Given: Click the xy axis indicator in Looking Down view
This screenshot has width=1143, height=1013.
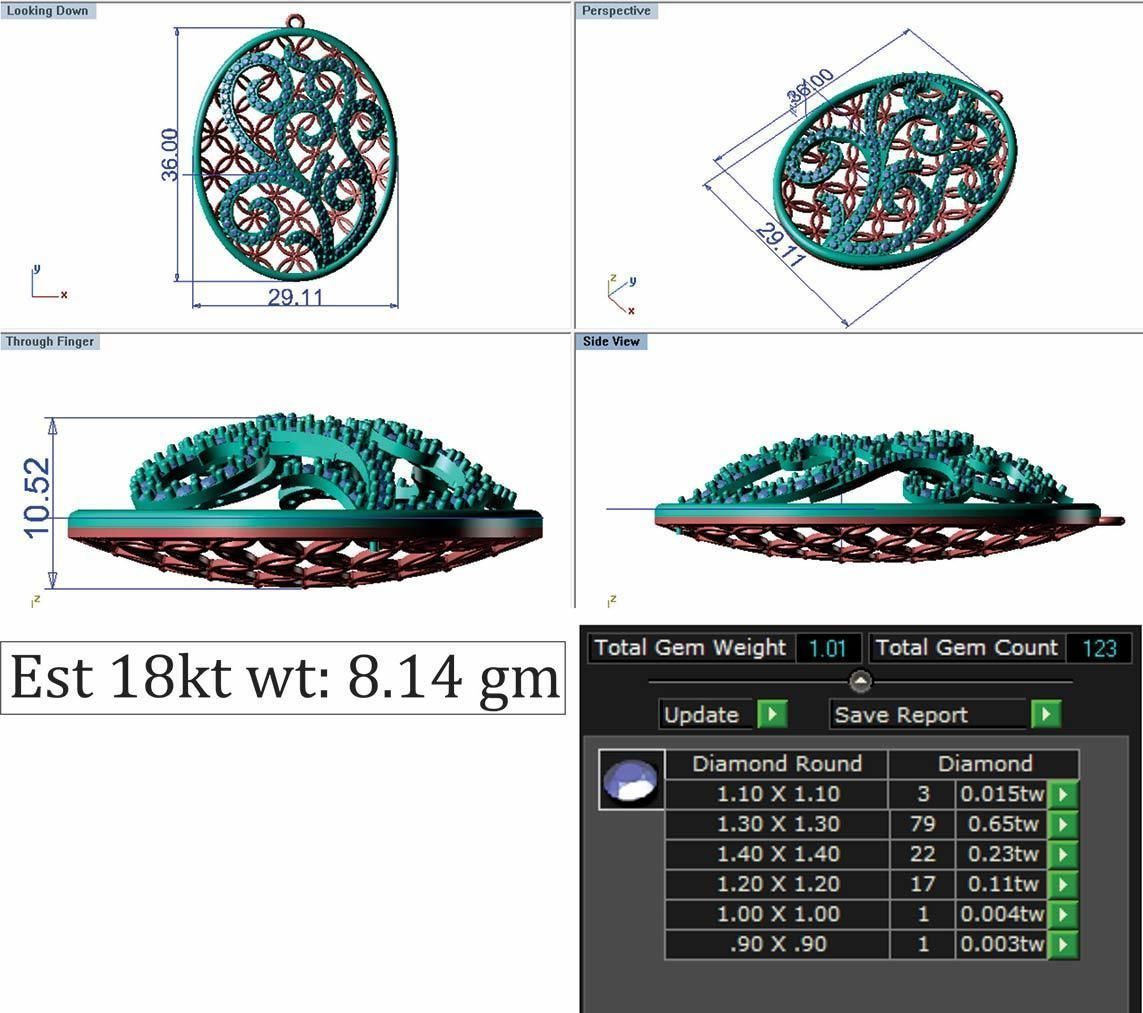Looking at the screenshot, I should [x=49, y=282].
